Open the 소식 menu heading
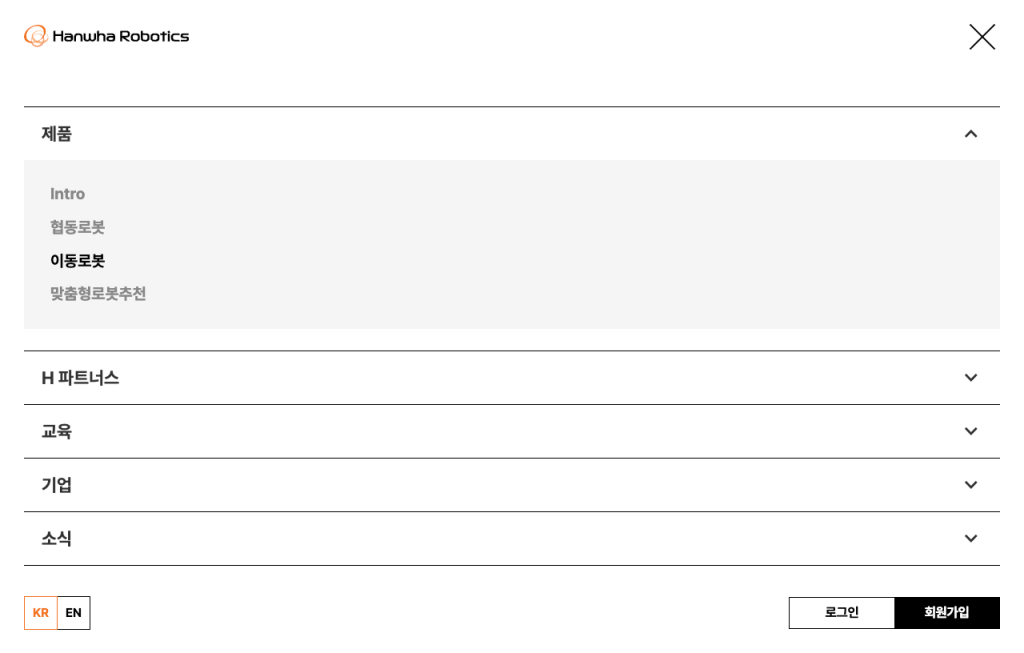Screen dimensions: 1024x653 point(57,539)
